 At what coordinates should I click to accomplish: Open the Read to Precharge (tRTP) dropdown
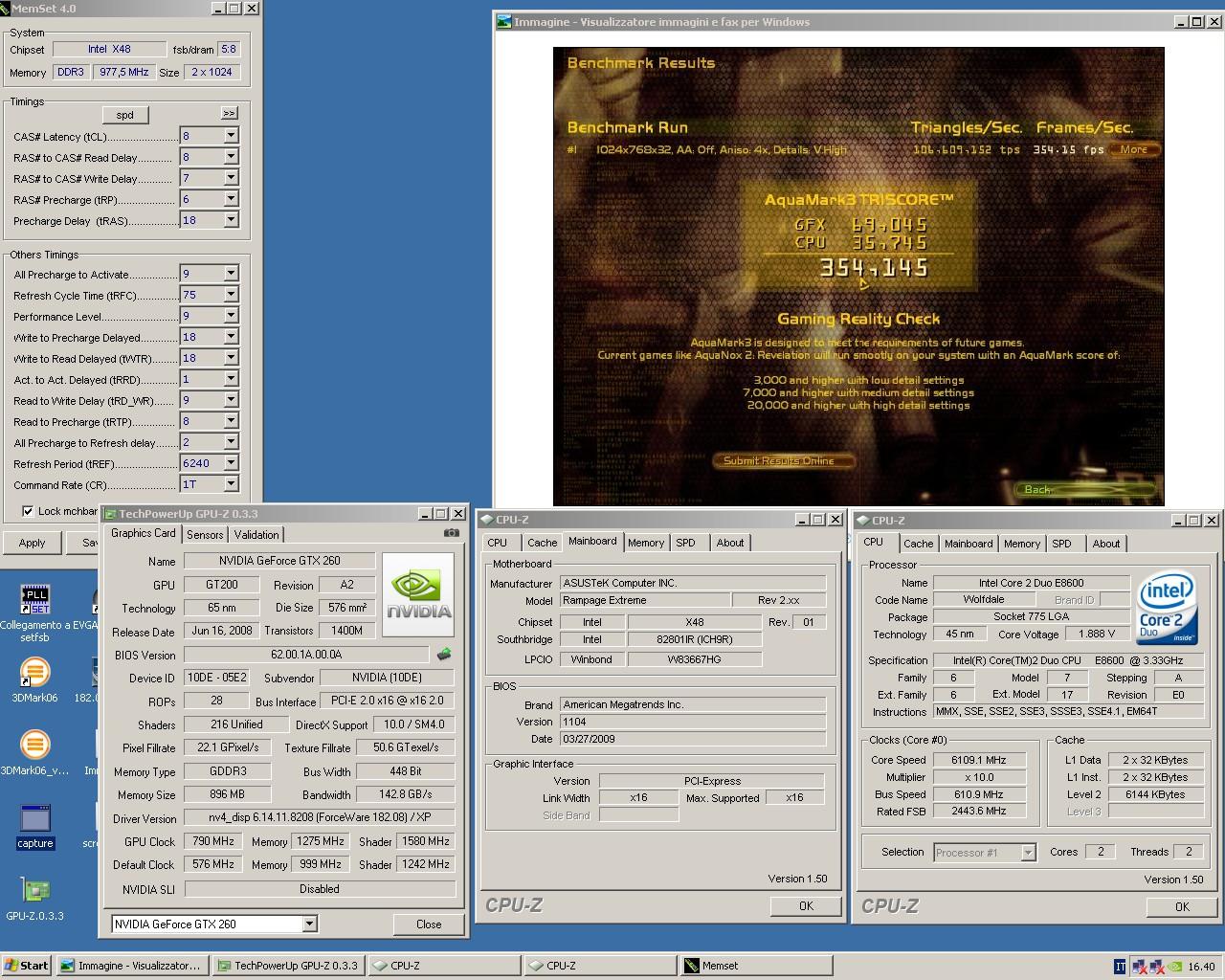[x=231, y=421]
